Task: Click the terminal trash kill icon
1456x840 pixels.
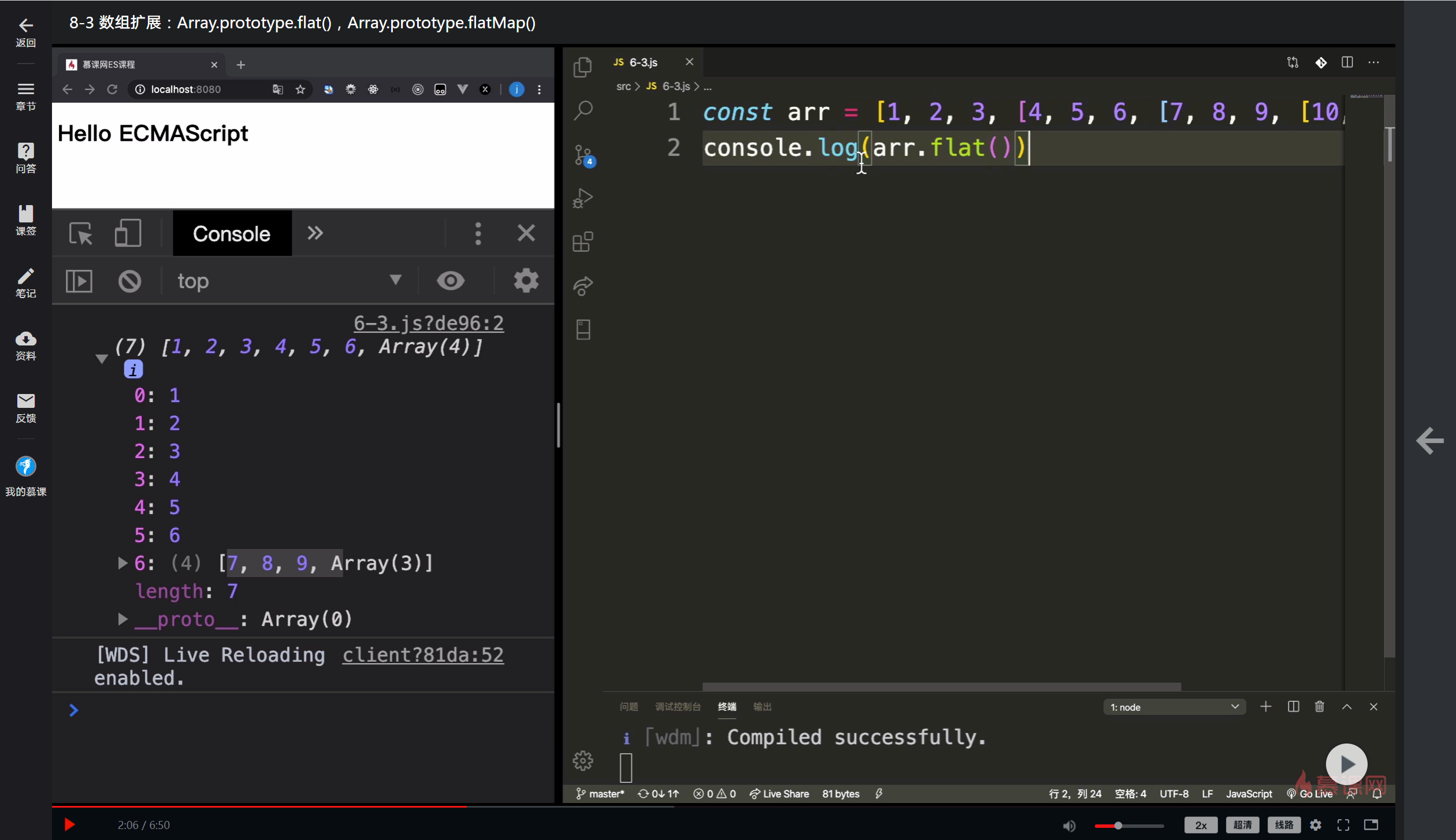Action: click(x=1319, y=707)
